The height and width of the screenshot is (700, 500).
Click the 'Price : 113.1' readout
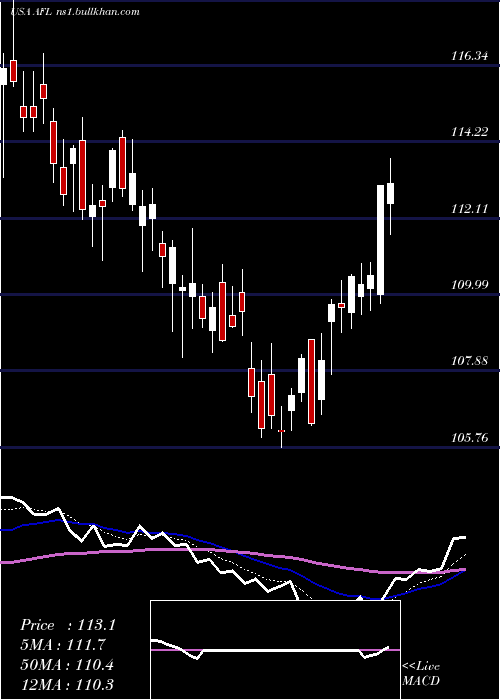point(68,625)
